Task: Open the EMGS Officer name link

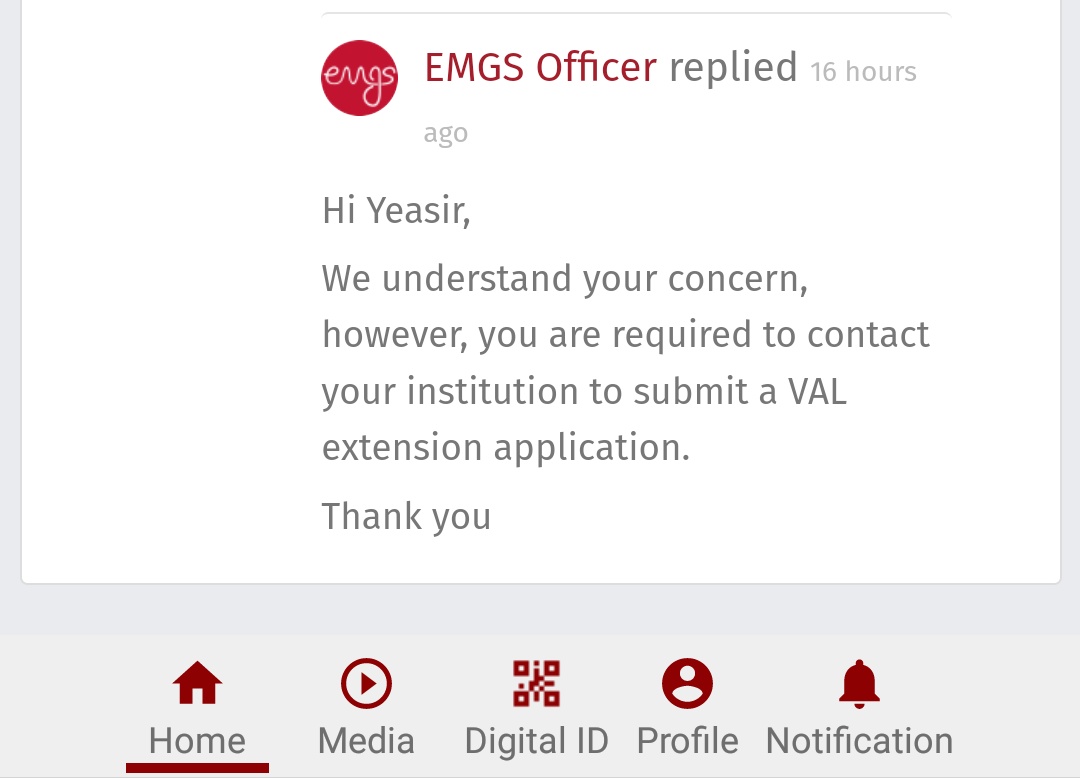Action: 540,68
